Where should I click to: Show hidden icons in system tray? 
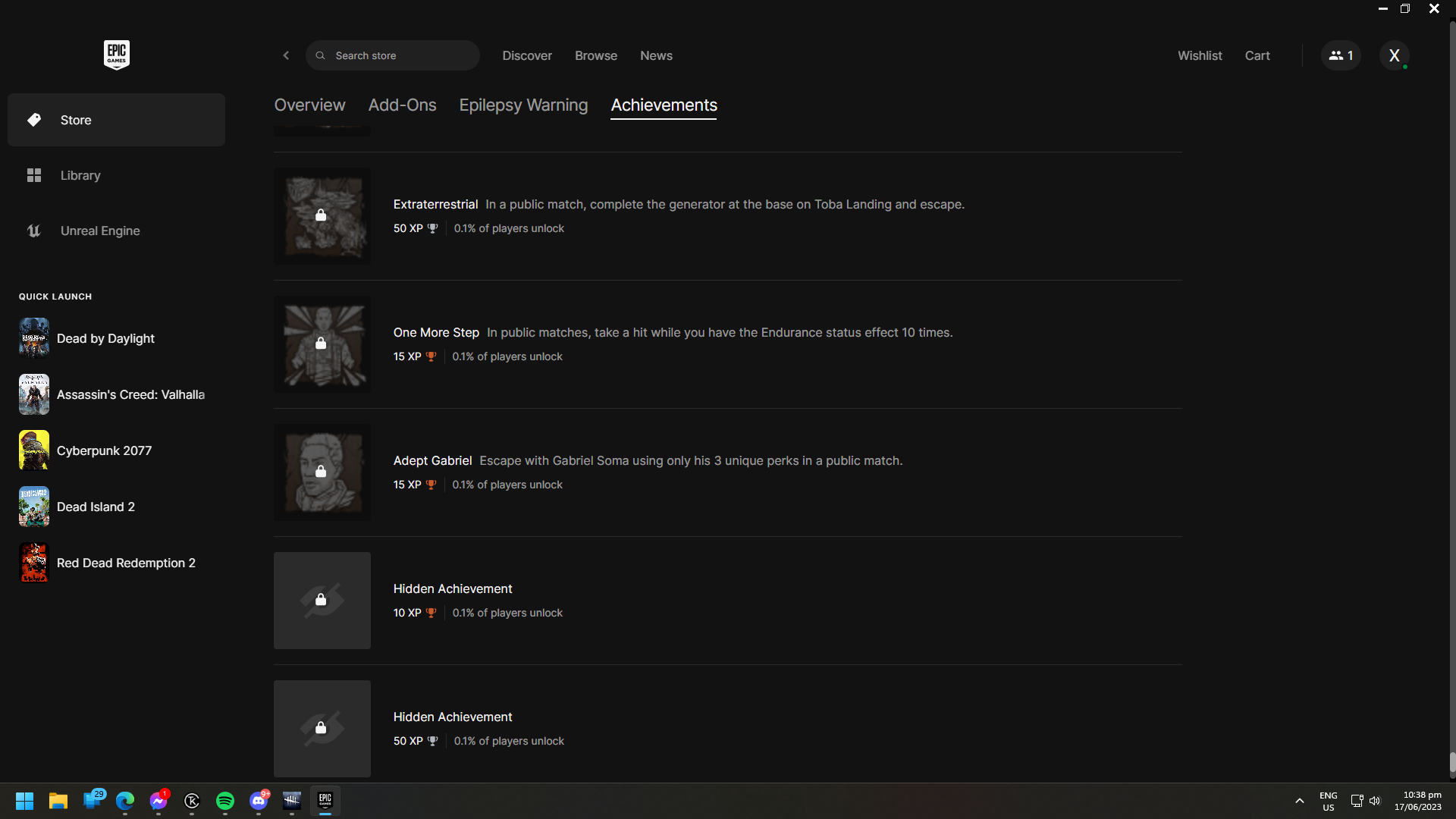coord(1299,801)
